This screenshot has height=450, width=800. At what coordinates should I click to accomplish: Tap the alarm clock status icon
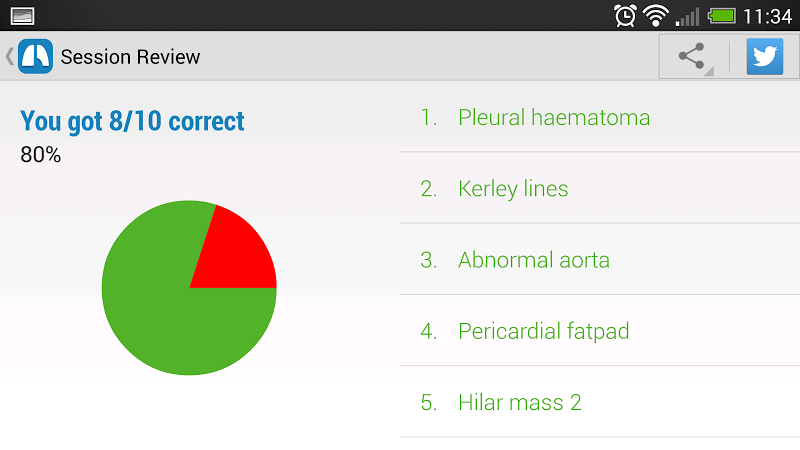(626, 15)
